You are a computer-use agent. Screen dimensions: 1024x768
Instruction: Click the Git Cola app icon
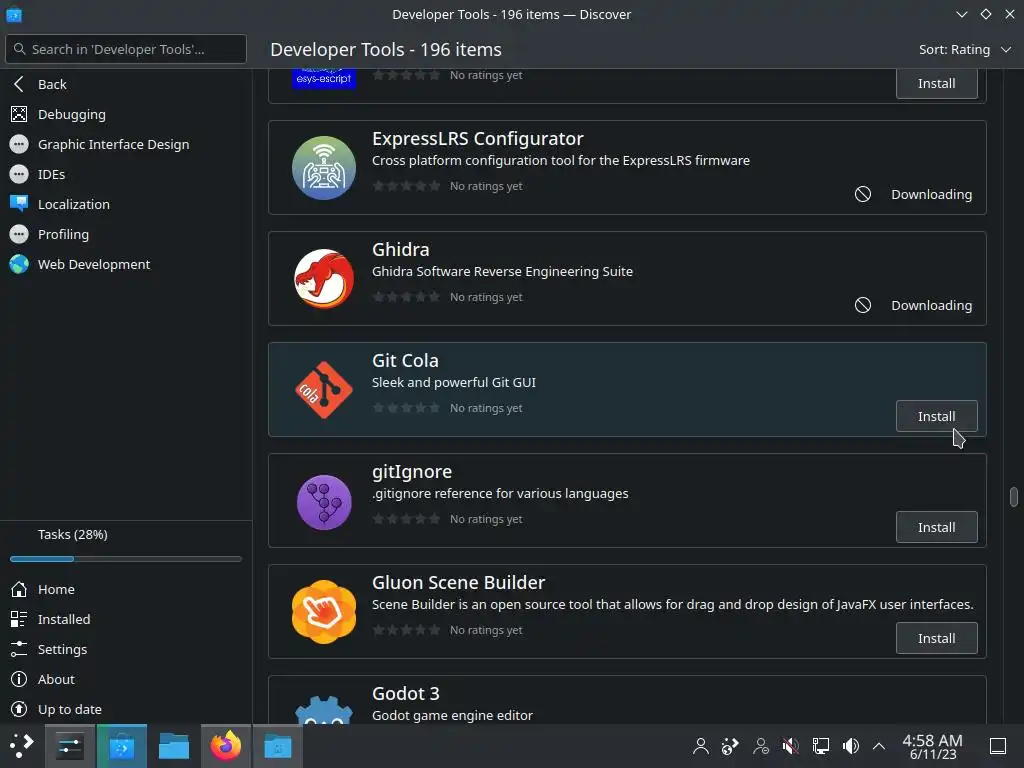pos(324,390)
